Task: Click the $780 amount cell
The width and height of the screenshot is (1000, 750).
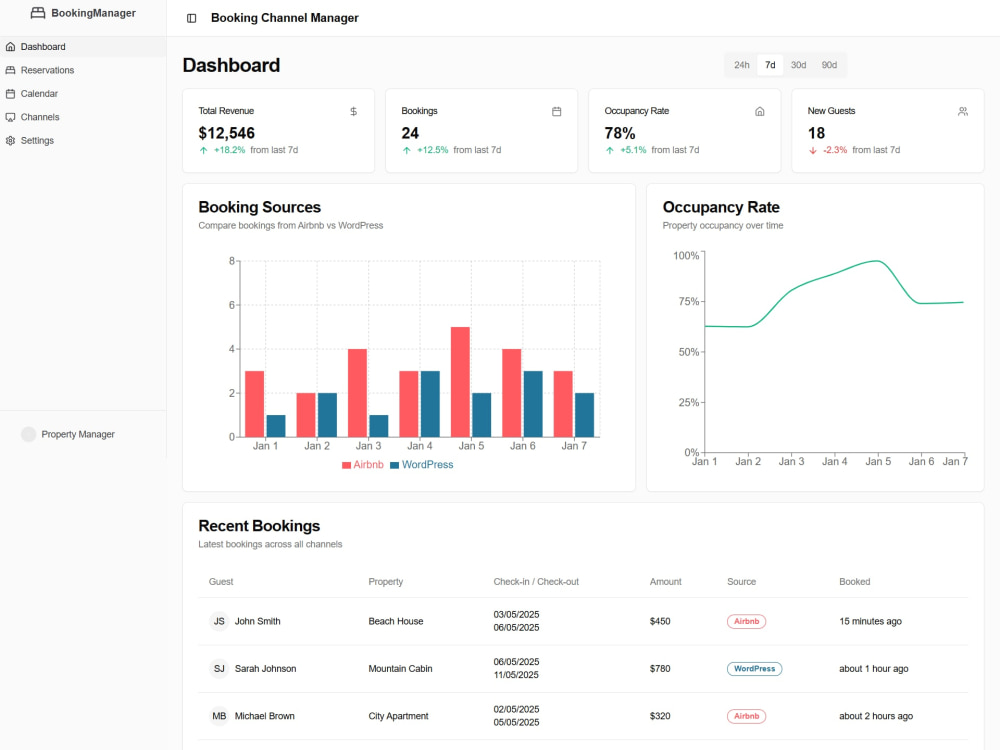Action: (660, 669)
